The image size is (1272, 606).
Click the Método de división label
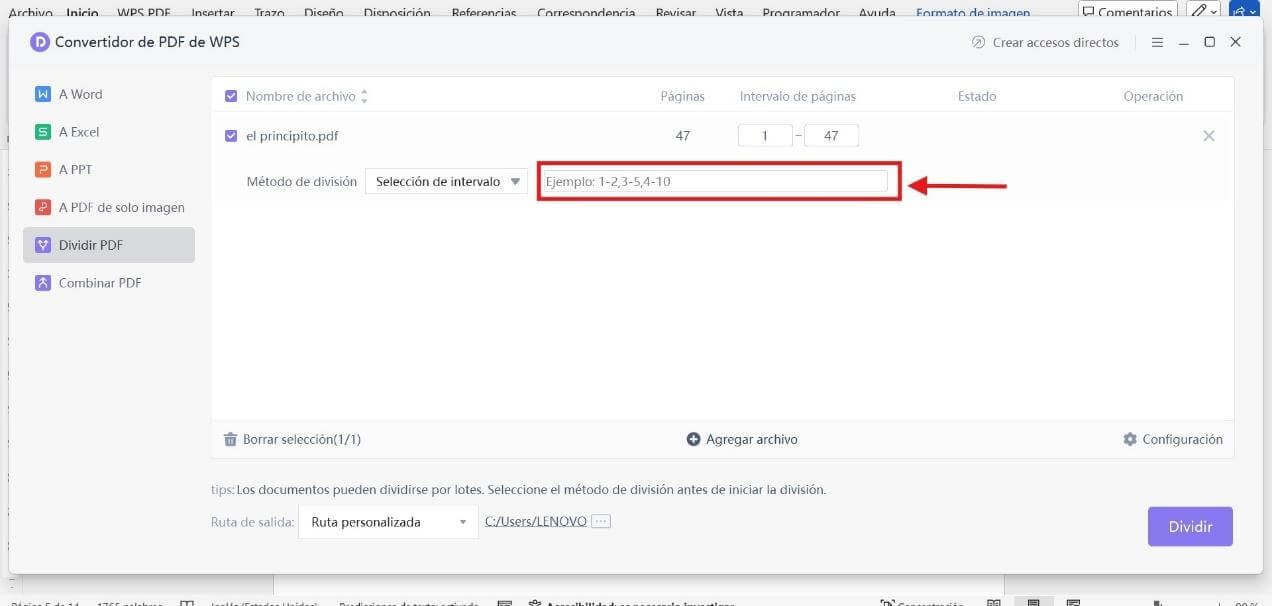coord(301,182)
